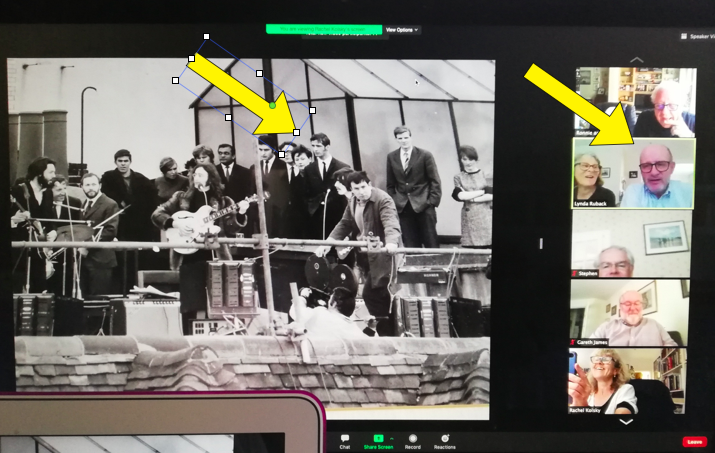715x453 pixels.
Task: Click the Stephen name label
Action: (x=587, y=273)
